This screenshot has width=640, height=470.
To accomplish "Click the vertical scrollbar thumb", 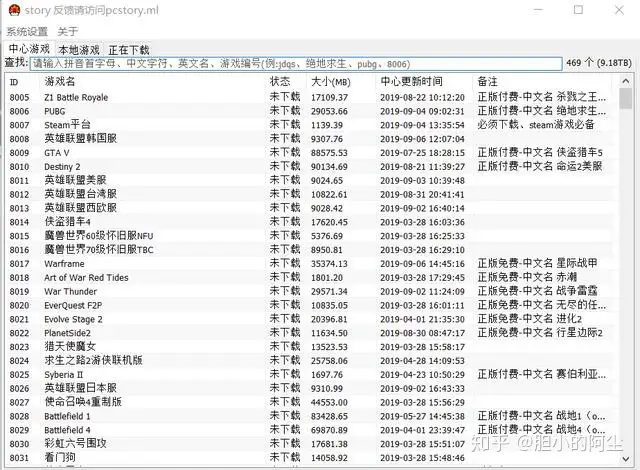I will [x=625, y=98].
